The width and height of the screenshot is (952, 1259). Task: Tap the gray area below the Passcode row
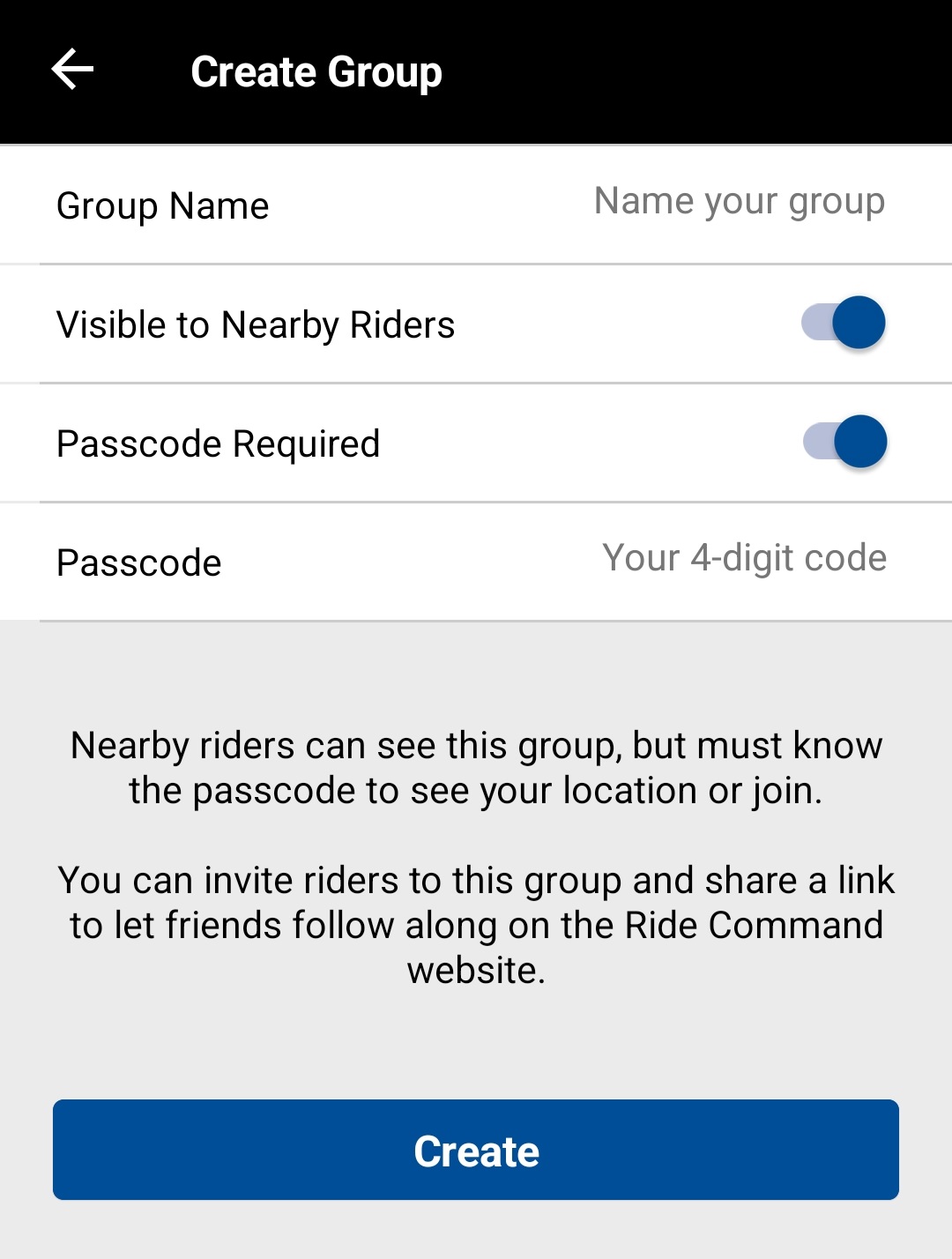tap(476, 670)
